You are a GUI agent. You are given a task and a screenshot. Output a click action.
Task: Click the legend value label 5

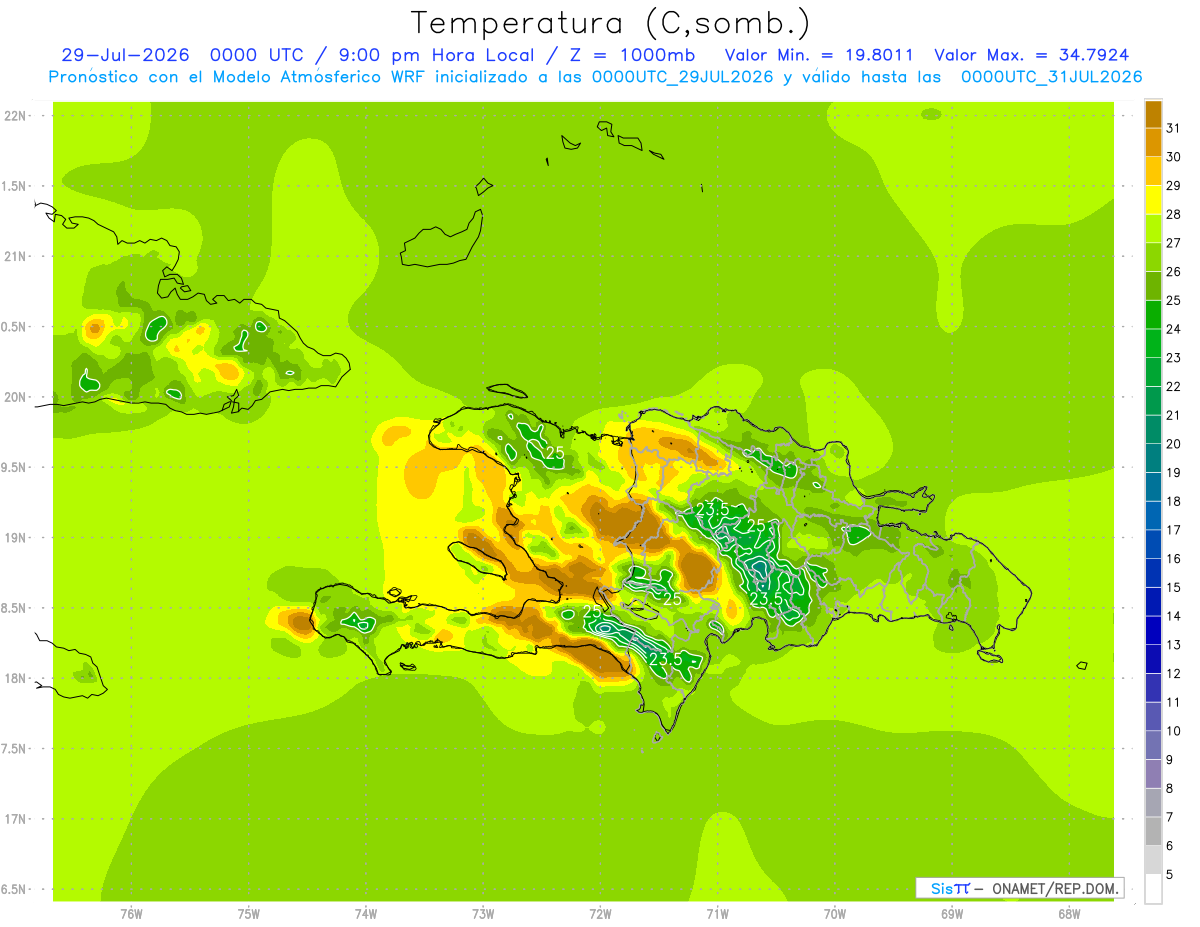[x=1169, y=874]
